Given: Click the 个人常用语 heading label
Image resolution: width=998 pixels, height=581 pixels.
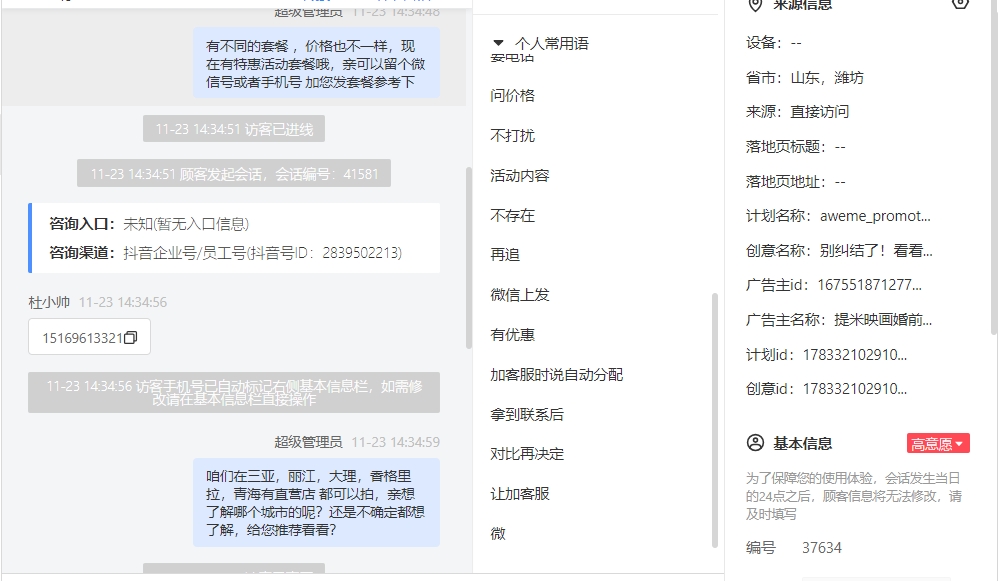Looking at the screenshot, I should (x=552, y=43).
